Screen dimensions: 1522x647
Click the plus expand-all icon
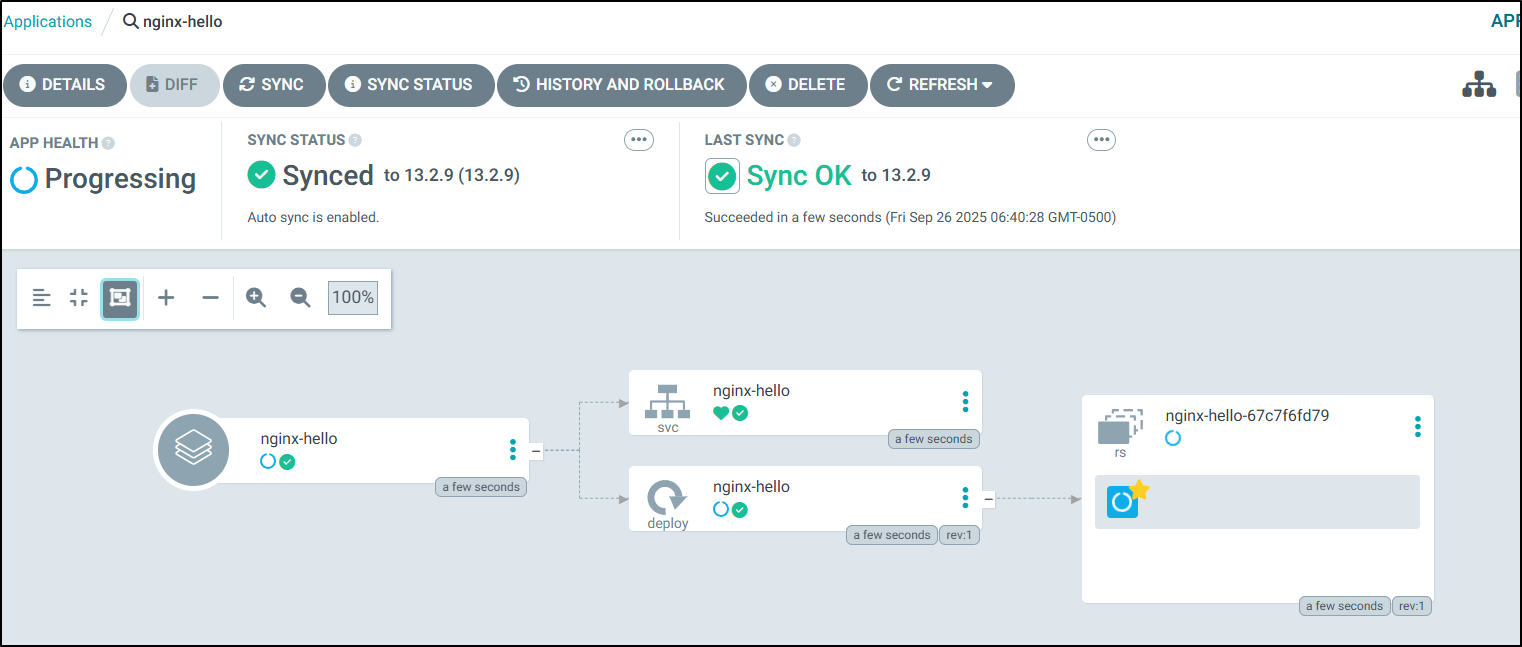coord(166,298)
